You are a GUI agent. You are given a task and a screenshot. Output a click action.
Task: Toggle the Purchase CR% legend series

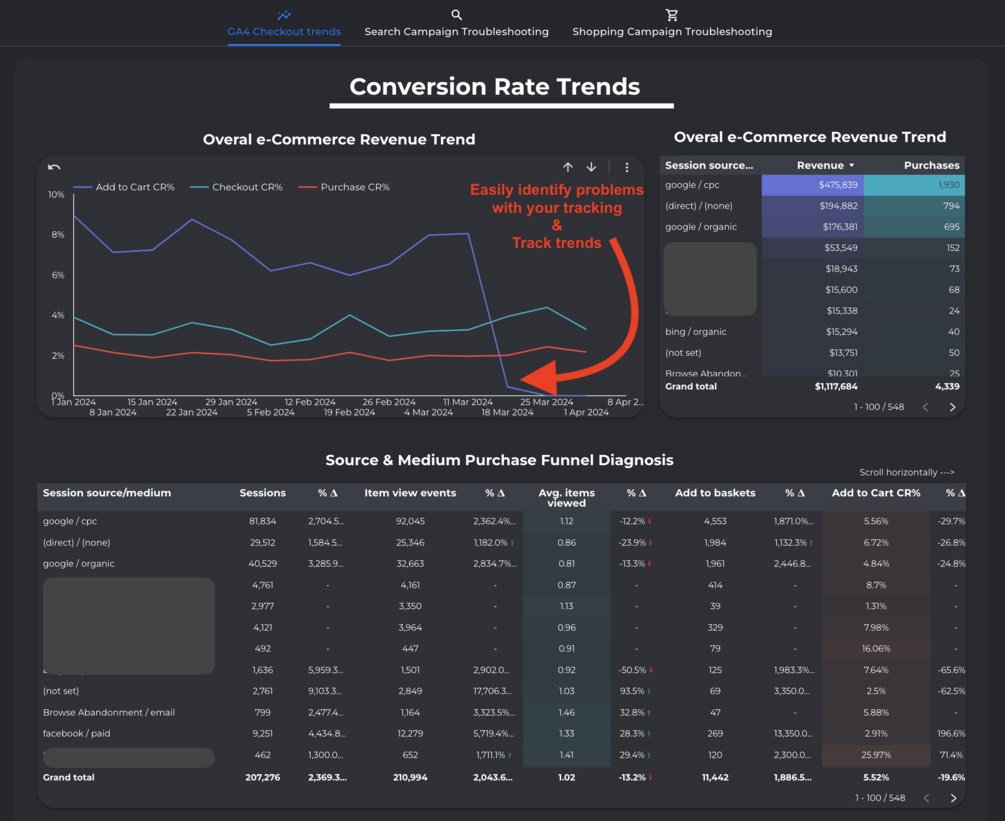[344, 187]
